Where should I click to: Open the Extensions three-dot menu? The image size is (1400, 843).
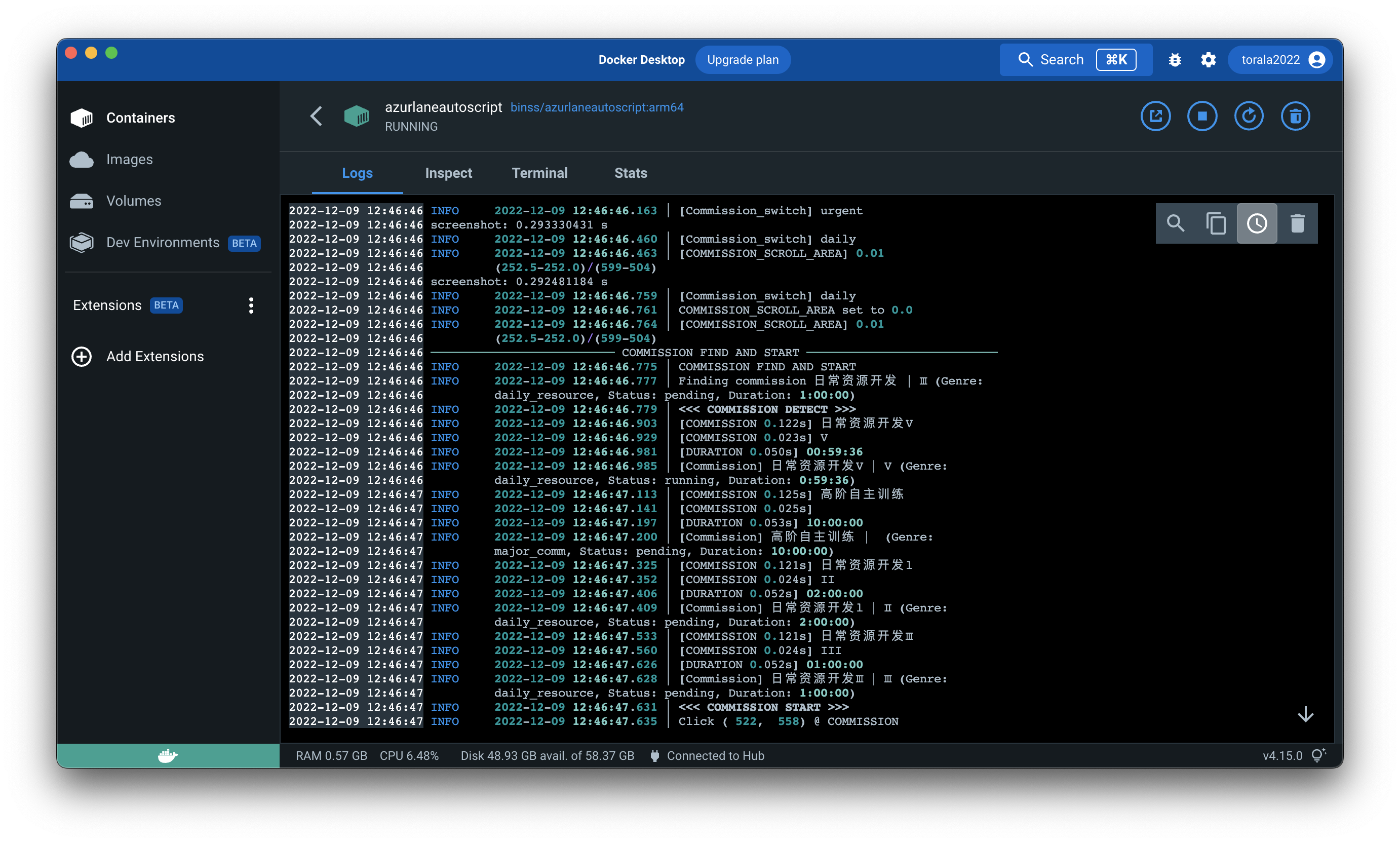click(x=251, y=305)
